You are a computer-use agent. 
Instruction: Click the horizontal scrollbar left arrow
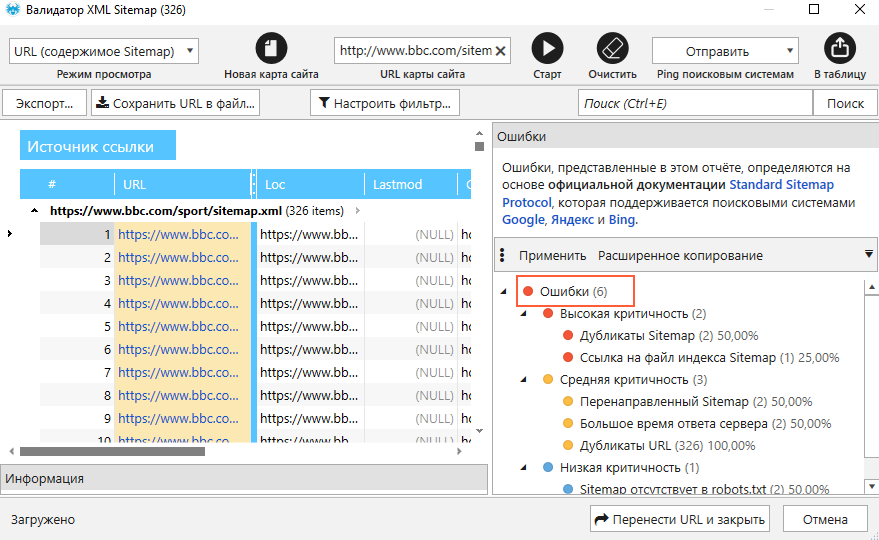click(x=12, y=451)
